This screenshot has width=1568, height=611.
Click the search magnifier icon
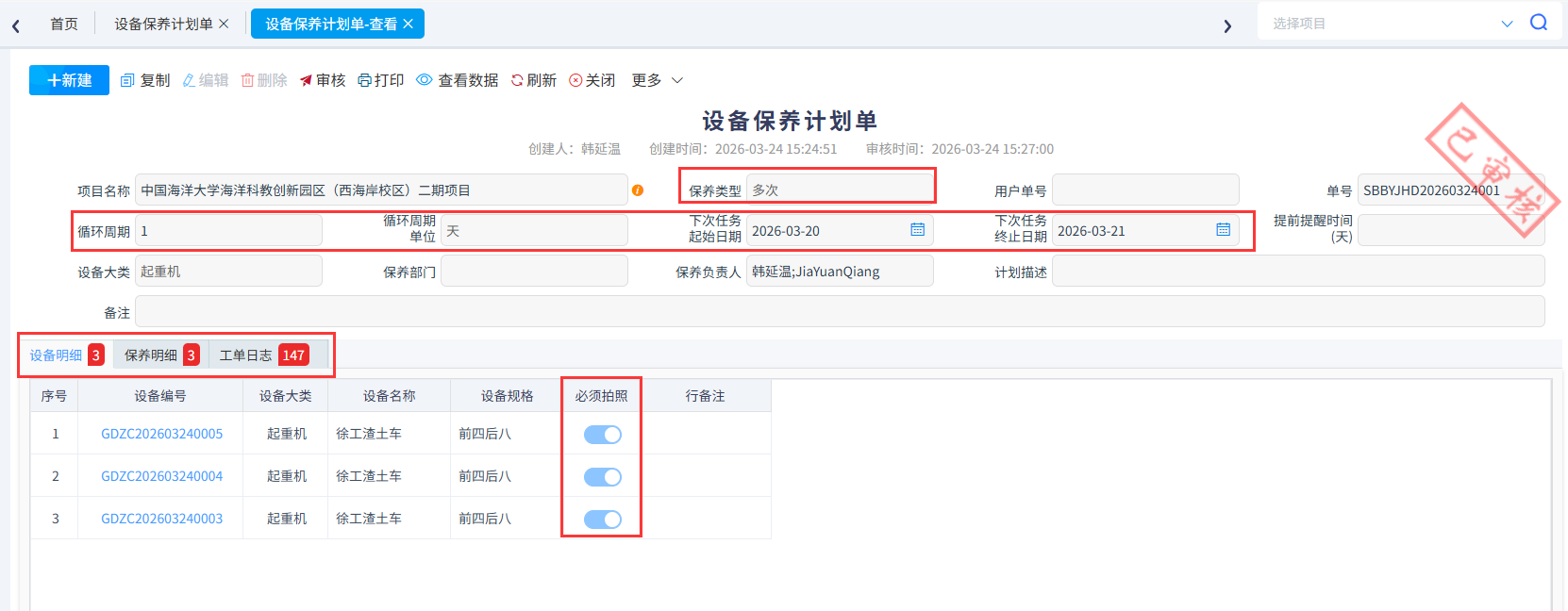coord(1539,23)
